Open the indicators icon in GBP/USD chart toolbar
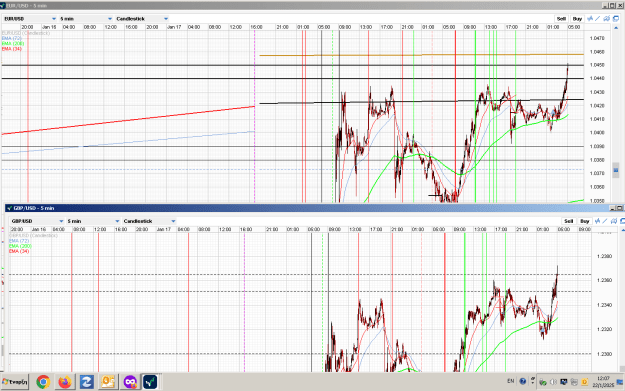This screenshot has height=391, width=625. 597,221
